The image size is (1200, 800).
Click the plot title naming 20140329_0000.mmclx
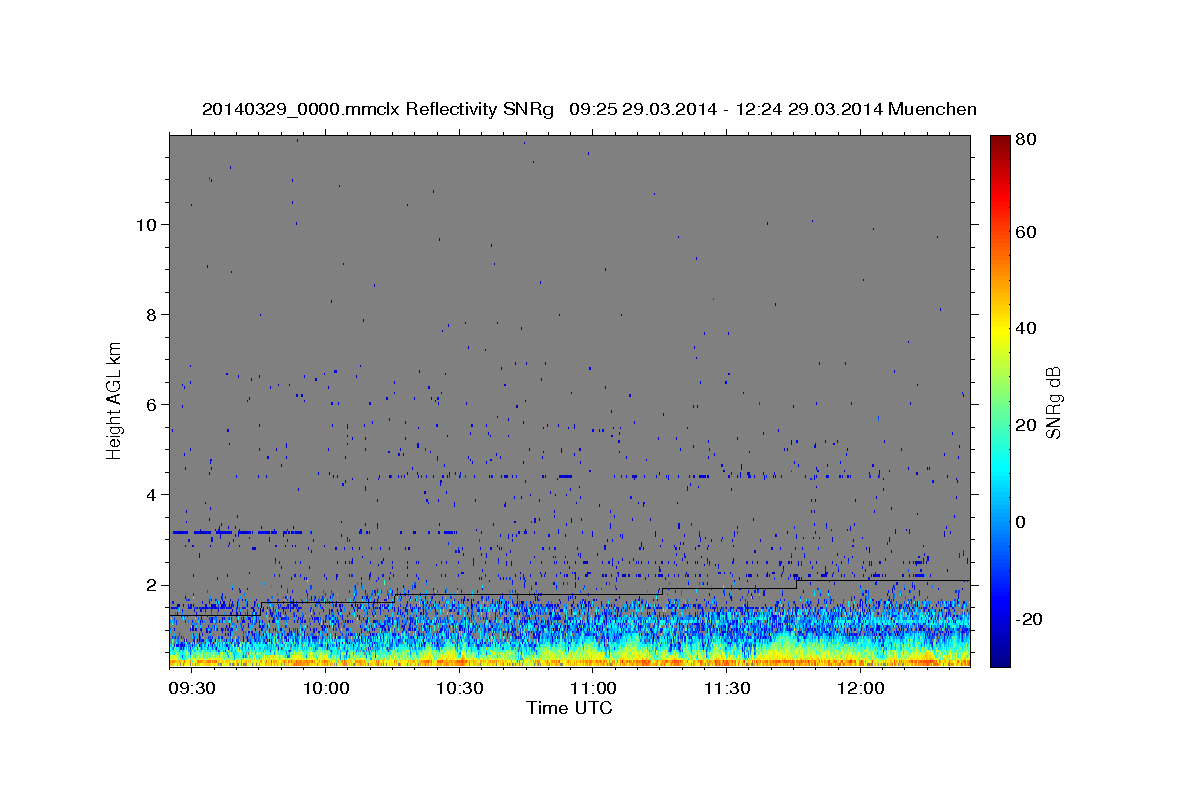tap(589, 109)
